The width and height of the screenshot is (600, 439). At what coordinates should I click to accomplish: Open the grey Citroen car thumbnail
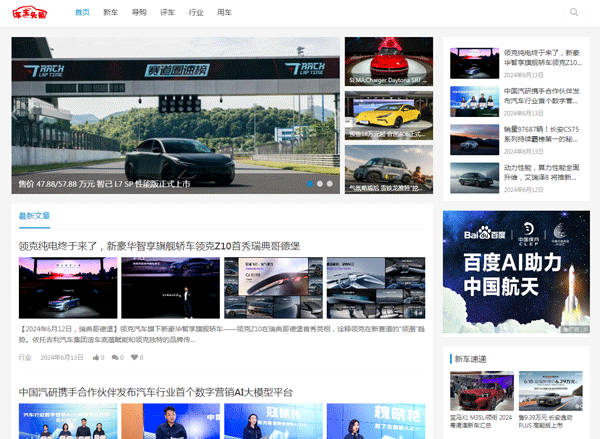coord(389,169)
